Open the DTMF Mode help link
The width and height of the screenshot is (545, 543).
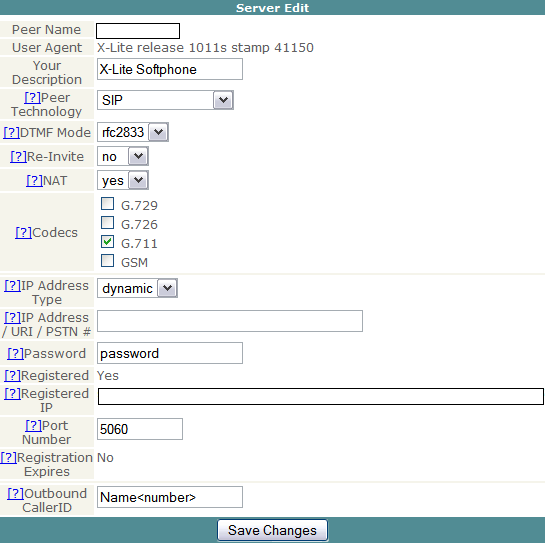click(x=11, y=132)
